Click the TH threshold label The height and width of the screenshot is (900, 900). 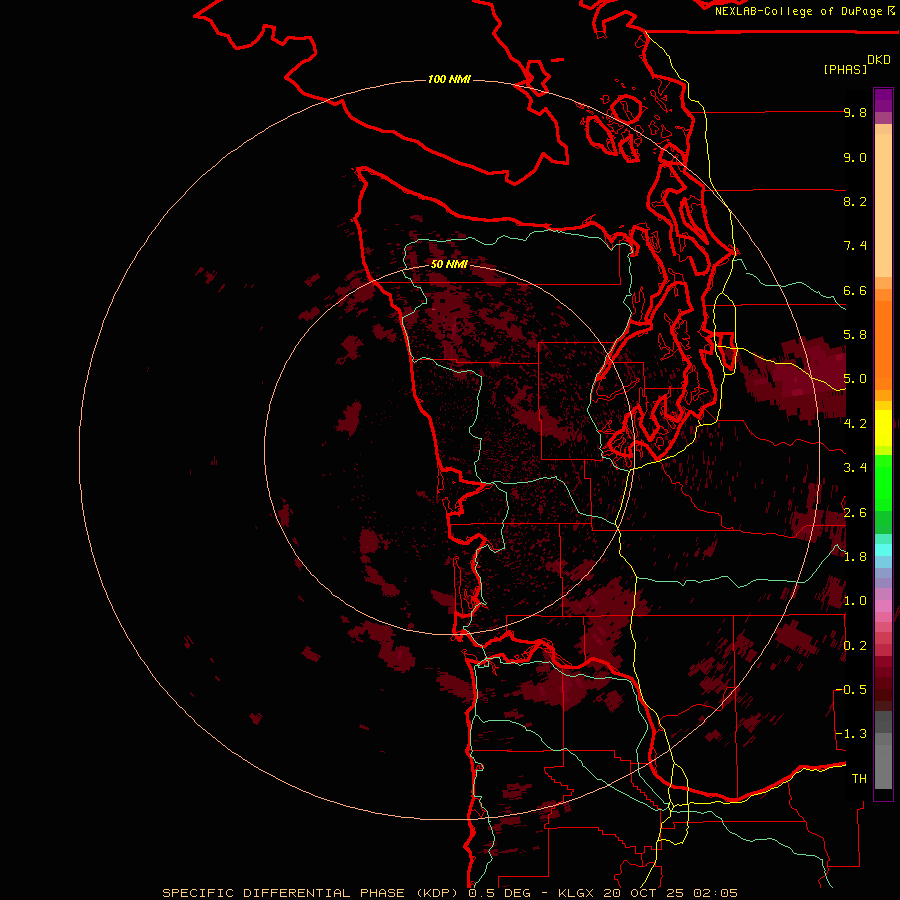pyautogui.click(x=859, y=779)
